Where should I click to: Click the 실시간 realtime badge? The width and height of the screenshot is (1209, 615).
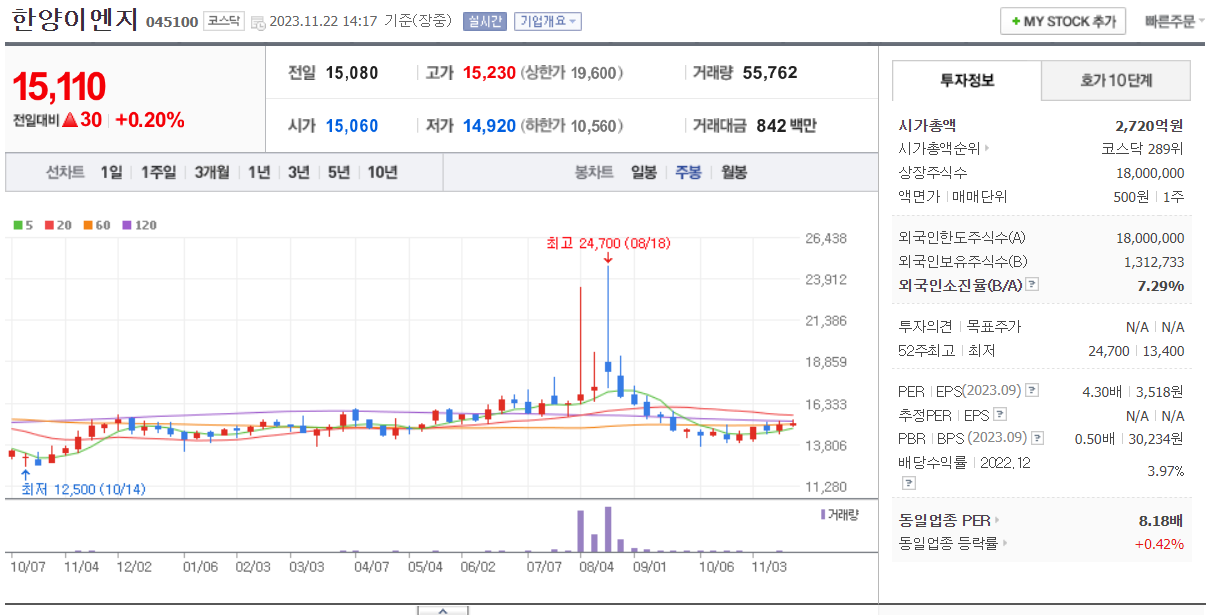click(x=485, y=21)
